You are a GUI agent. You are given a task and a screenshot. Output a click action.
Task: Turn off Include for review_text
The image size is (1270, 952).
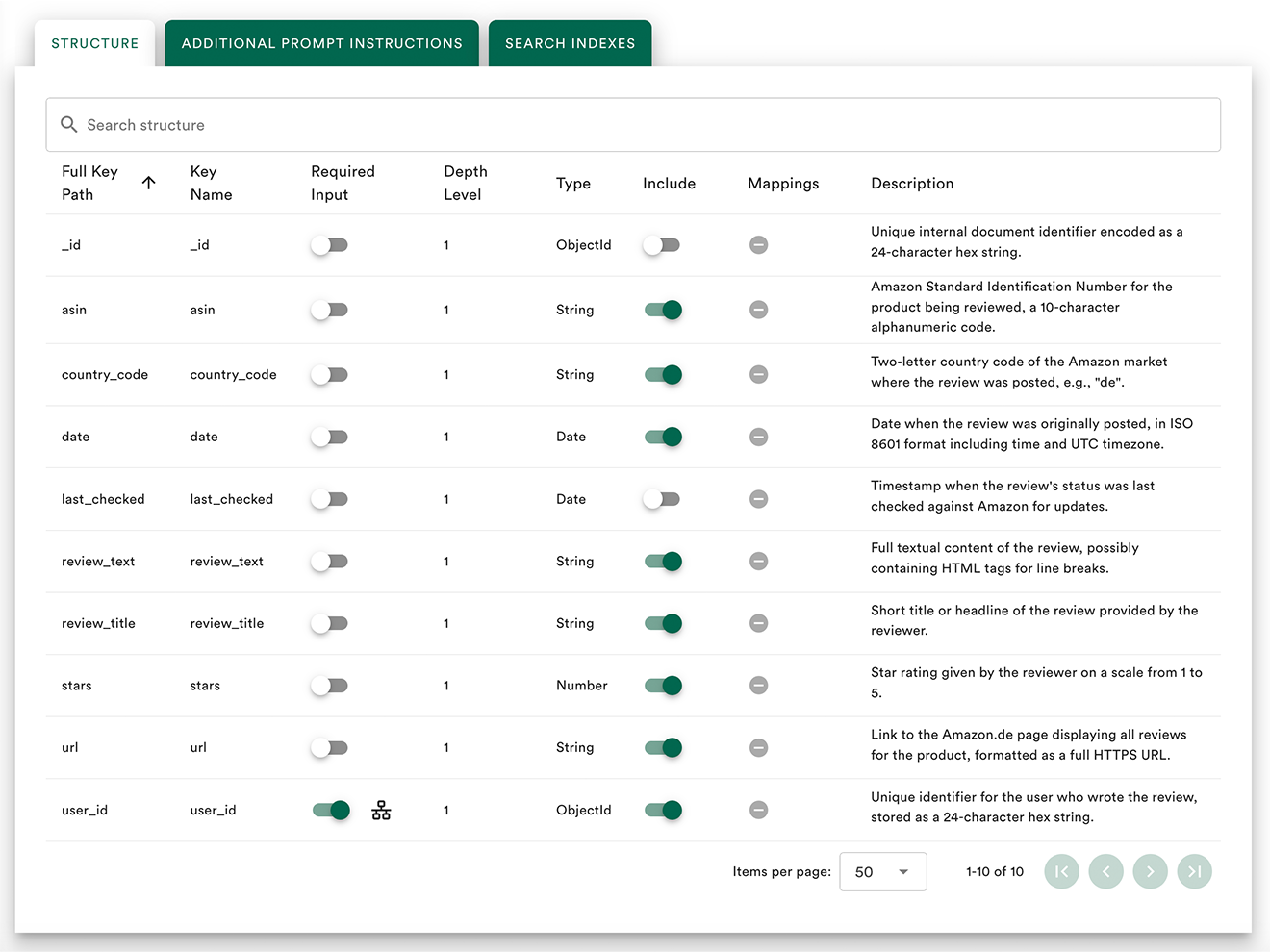click(x=663, y=562)
